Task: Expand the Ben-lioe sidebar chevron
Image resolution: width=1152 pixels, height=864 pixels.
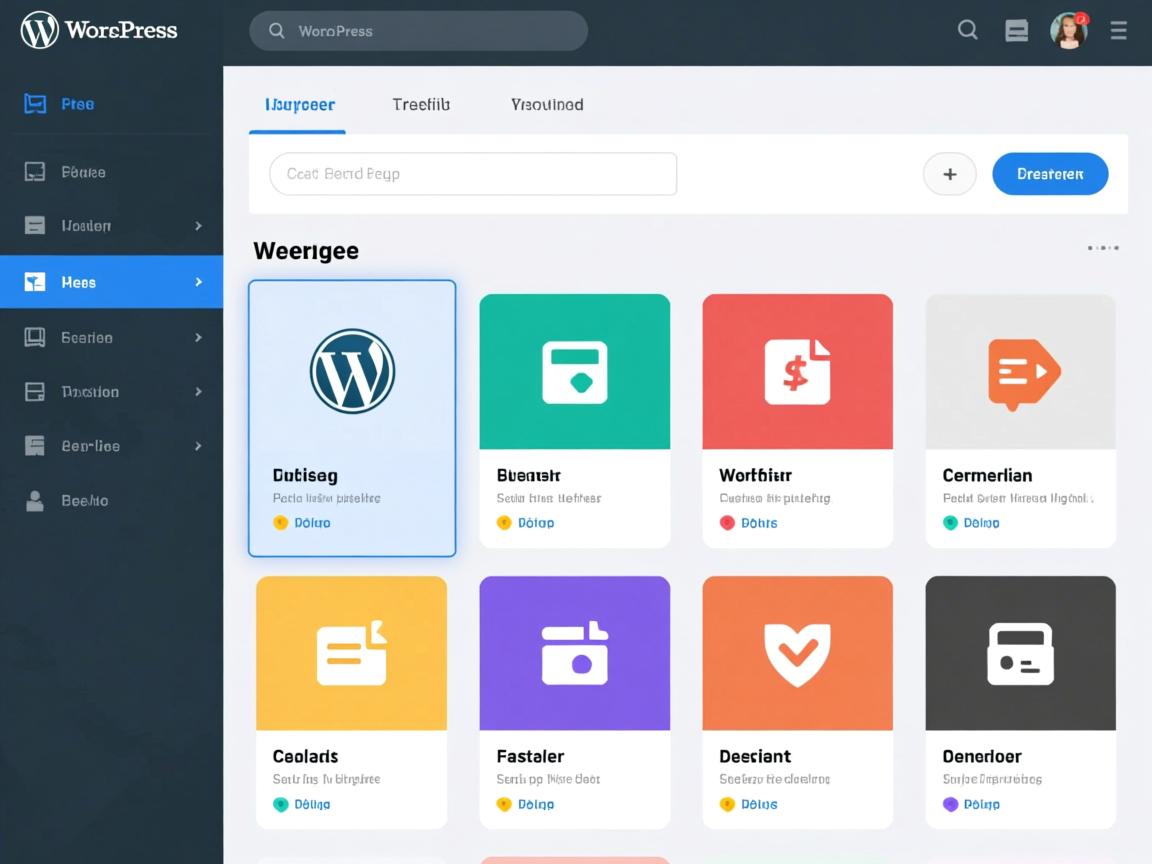Action: tap(198, 446)
